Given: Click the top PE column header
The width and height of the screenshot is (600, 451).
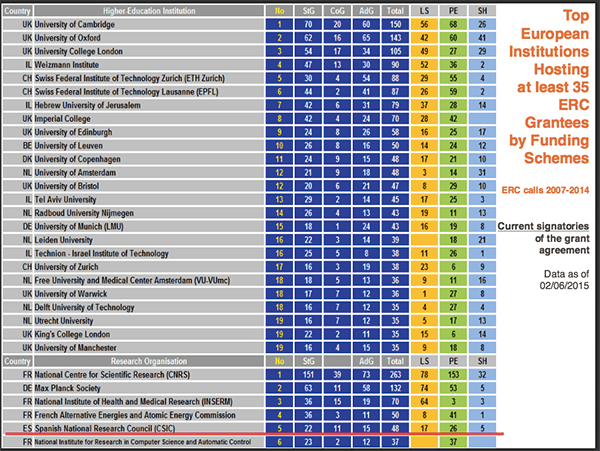Looking at the screenshot, I should pos(453,11).
